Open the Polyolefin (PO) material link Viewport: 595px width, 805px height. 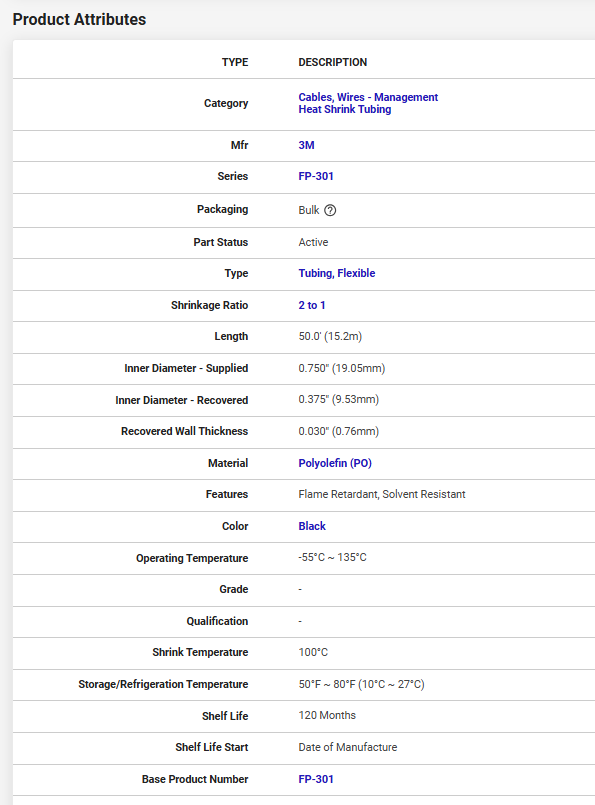click(x=335, y=463)
